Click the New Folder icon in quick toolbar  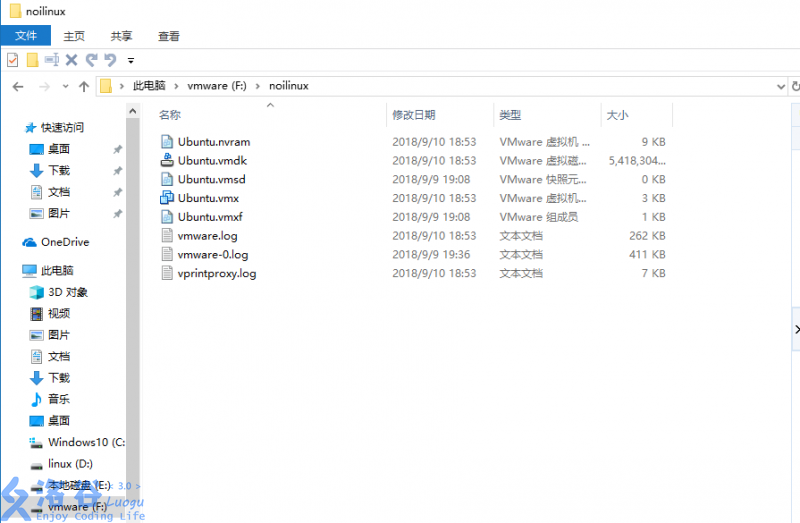point(33,60)
